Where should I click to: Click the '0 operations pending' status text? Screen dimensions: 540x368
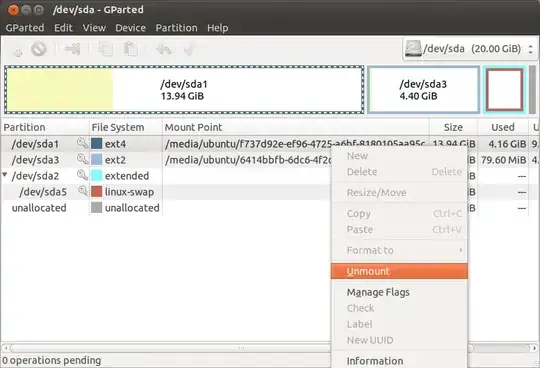(x=51, y=360)
